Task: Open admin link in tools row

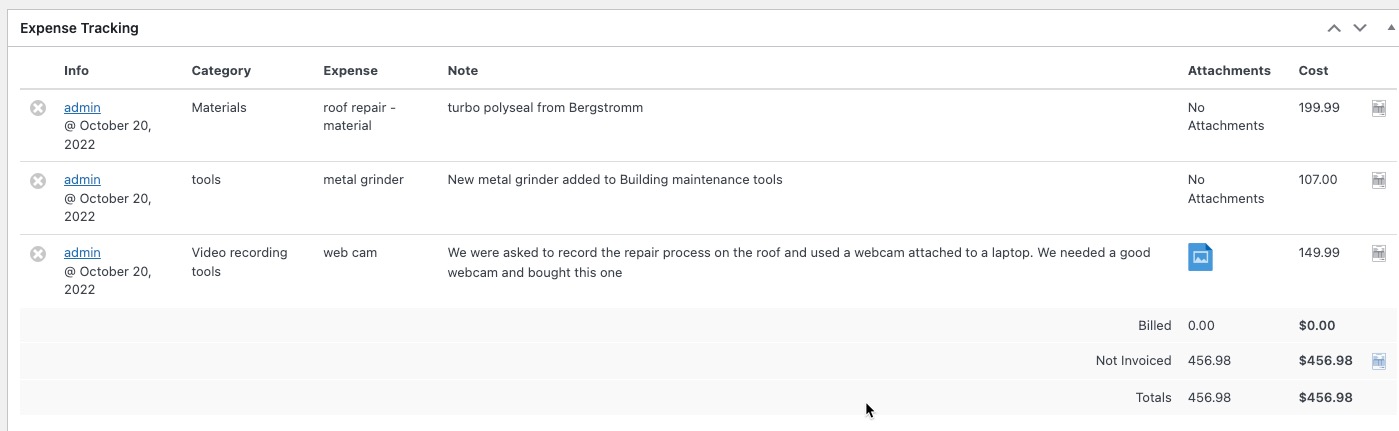Action: 82,180
